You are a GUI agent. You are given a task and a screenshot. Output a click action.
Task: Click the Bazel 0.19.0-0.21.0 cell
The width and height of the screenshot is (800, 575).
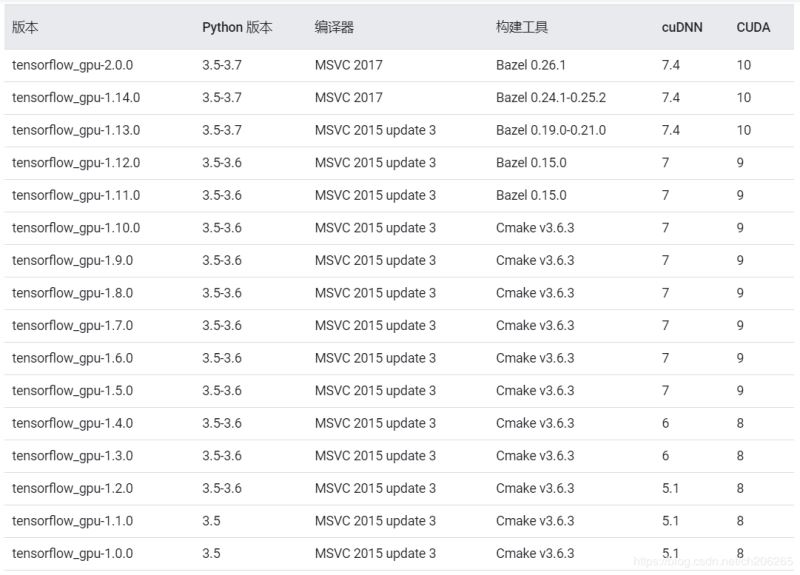coord(551,130)
